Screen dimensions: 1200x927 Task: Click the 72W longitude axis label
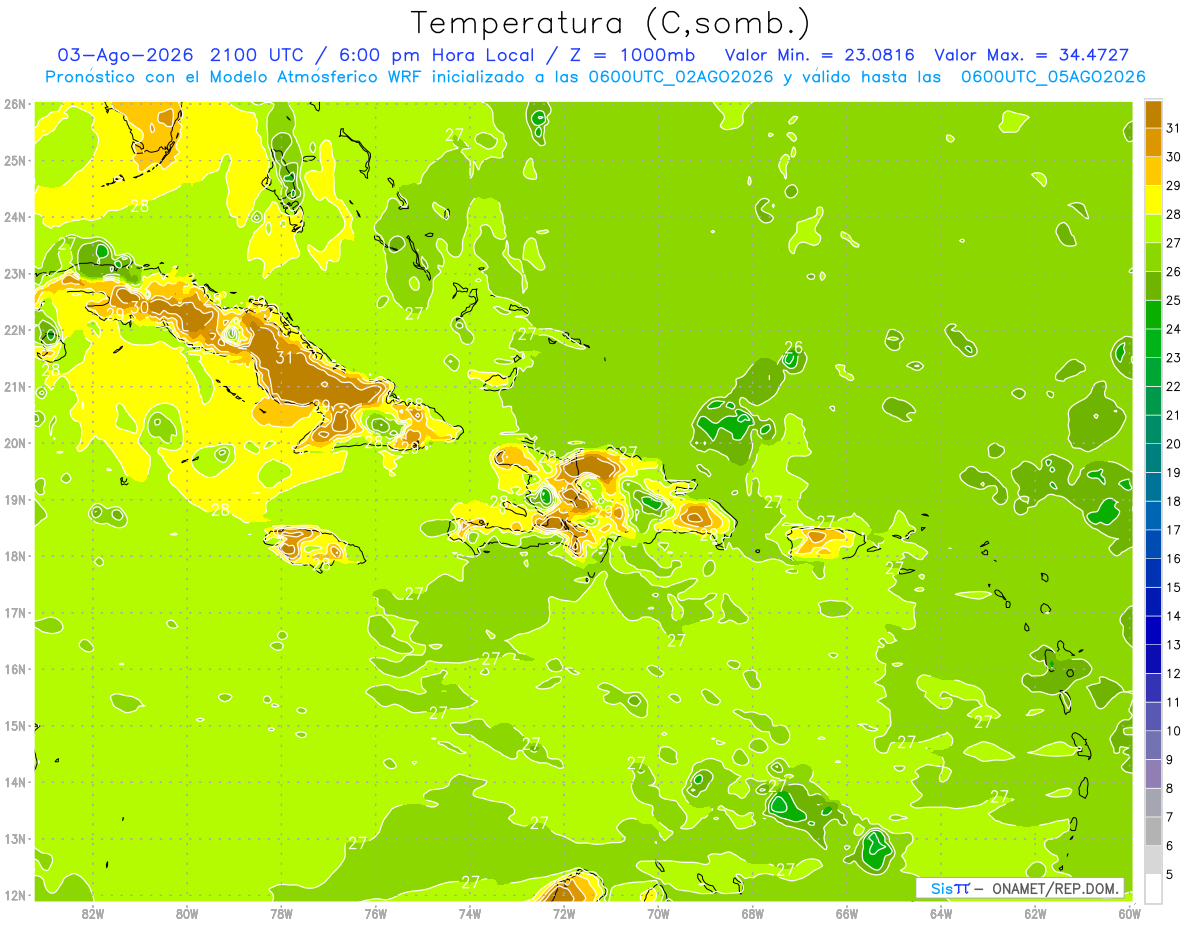tap(564, 913)
